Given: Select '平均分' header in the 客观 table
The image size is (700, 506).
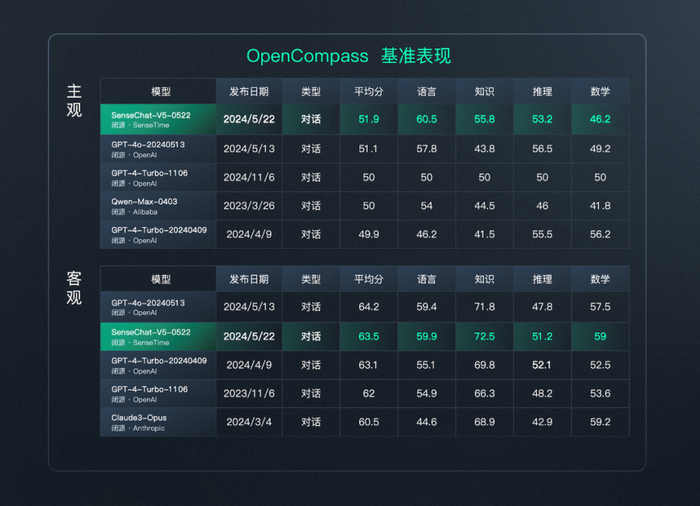Looking at the screenshot, I should pyautogui.click(x=369, y=279).
